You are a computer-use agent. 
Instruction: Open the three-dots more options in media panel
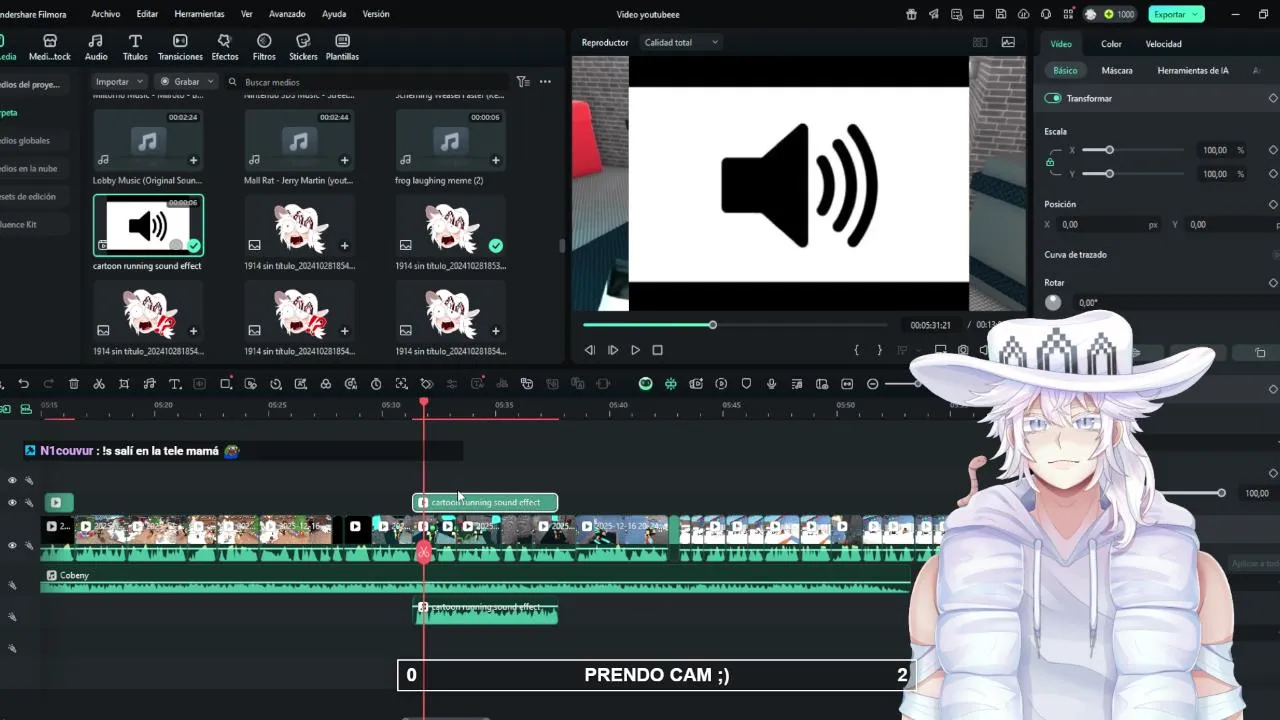click(545, 82)
